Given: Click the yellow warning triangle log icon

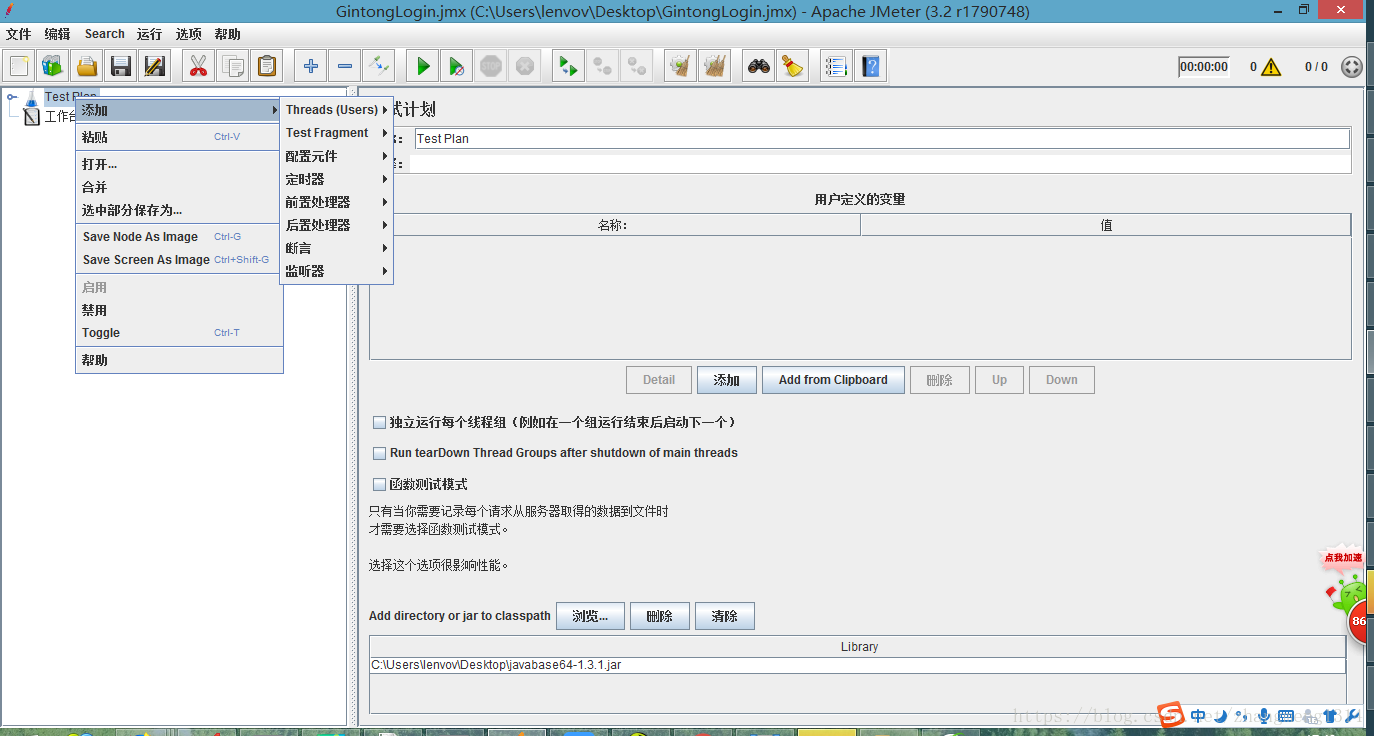Looking at the screenshot, I should tap(1271, 67).
